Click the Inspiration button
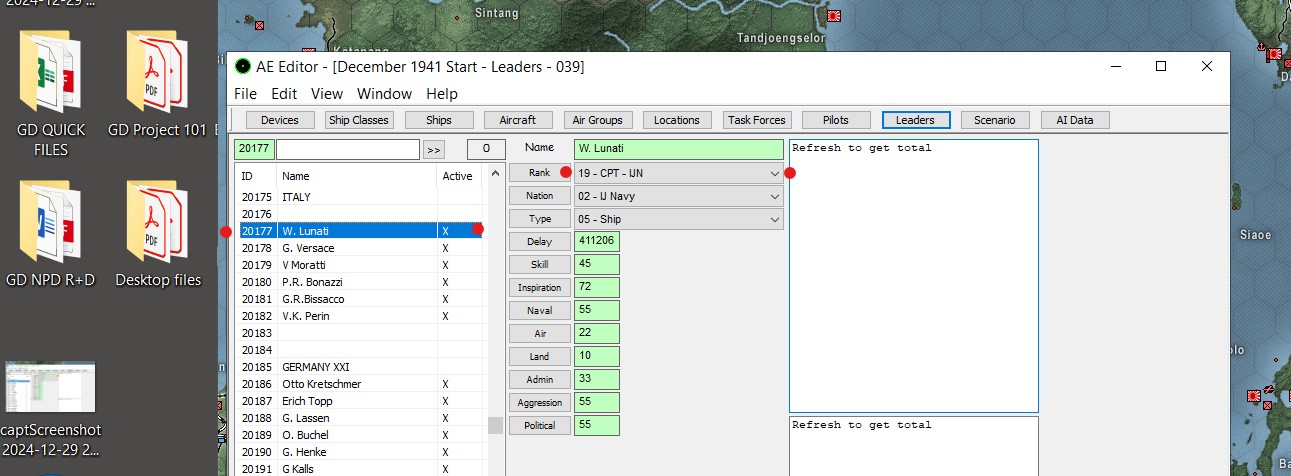1291x476 pixels. point(540,287)
